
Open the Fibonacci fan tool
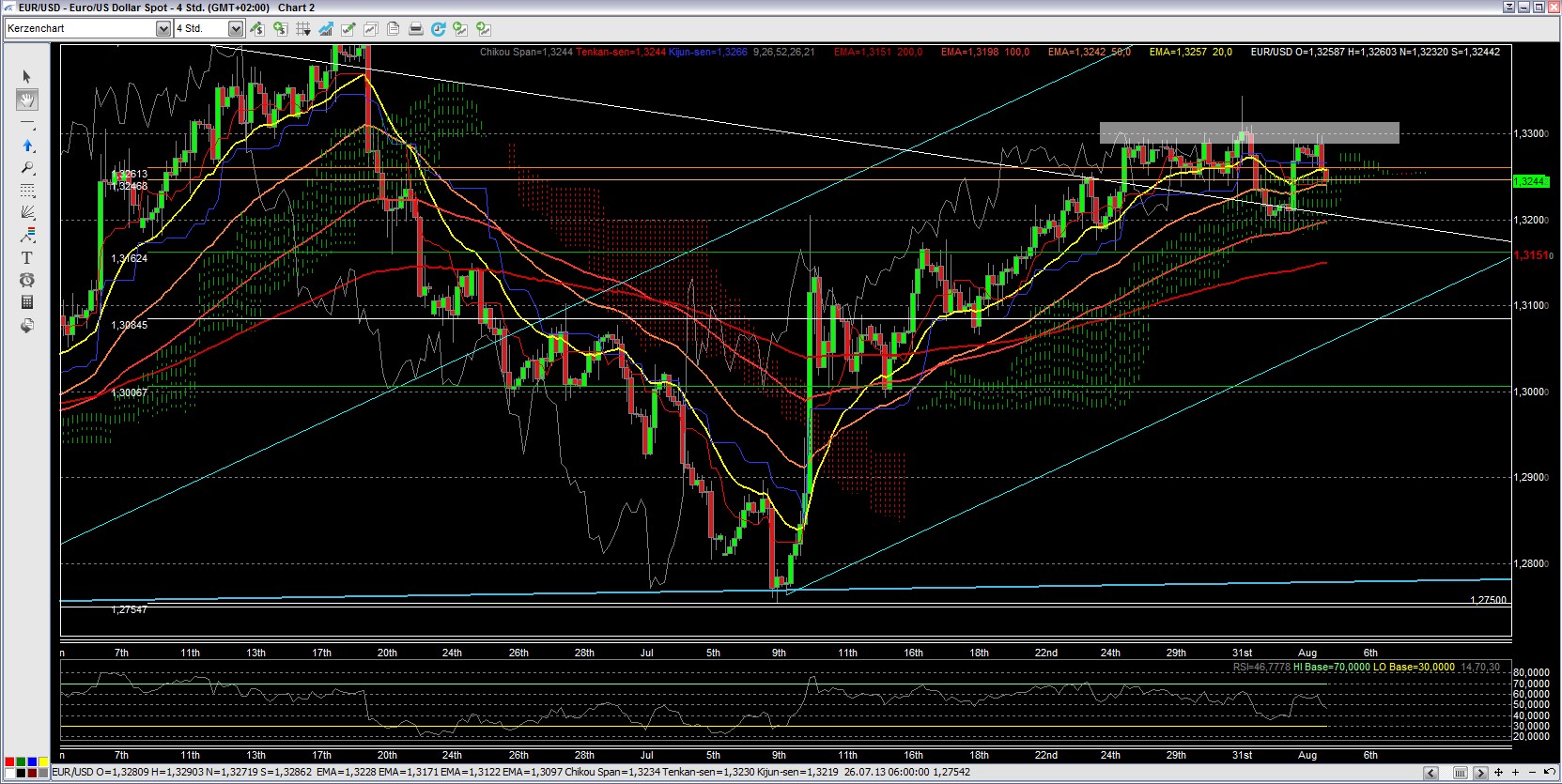pos(26,212)
